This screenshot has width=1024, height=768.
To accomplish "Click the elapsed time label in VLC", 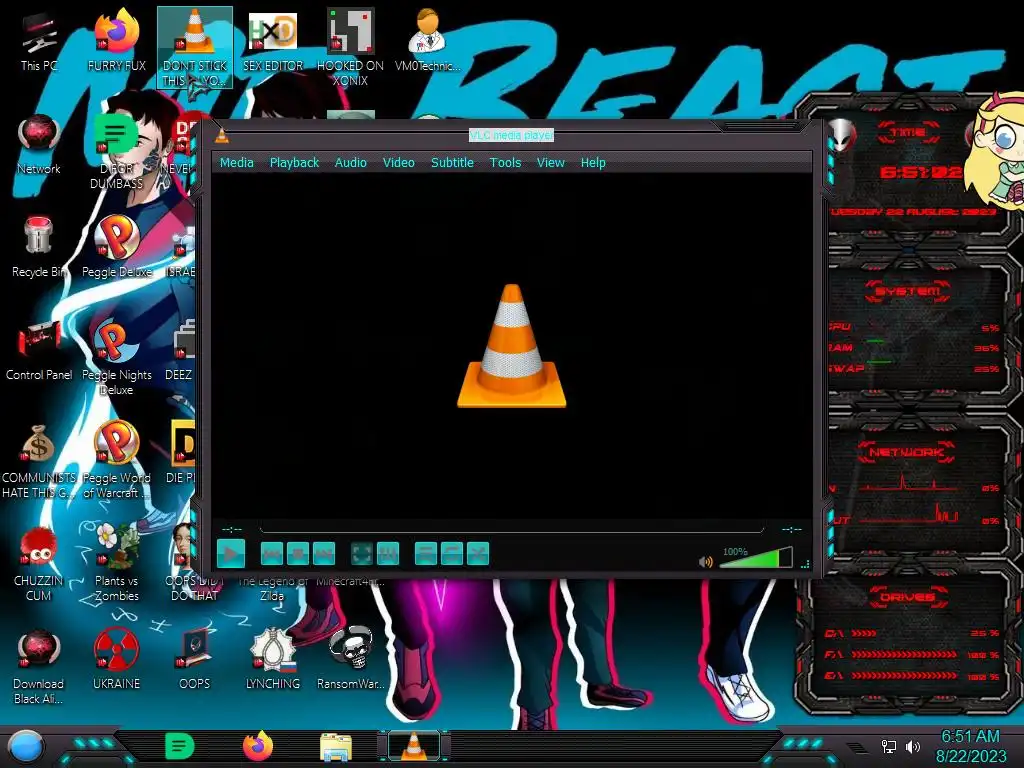I will pyautogui.click(x=232, y=529).
